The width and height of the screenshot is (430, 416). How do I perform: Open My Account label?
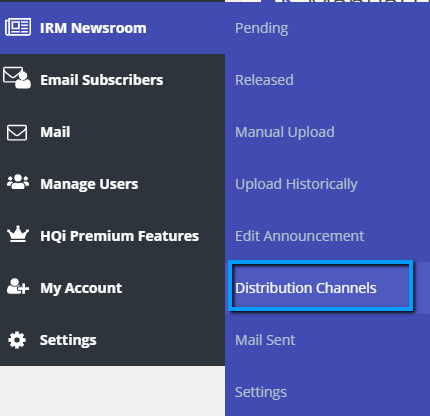pos(81,288)
